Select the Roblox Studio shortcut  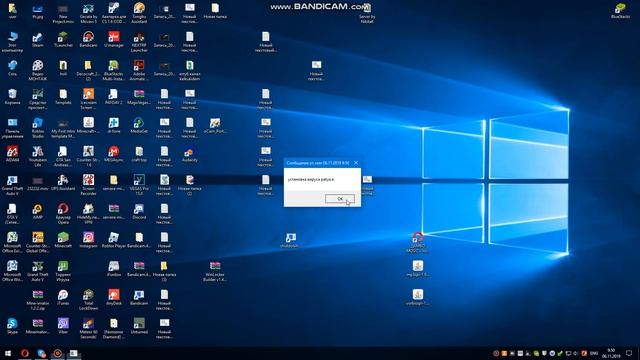tap(38, 128)
